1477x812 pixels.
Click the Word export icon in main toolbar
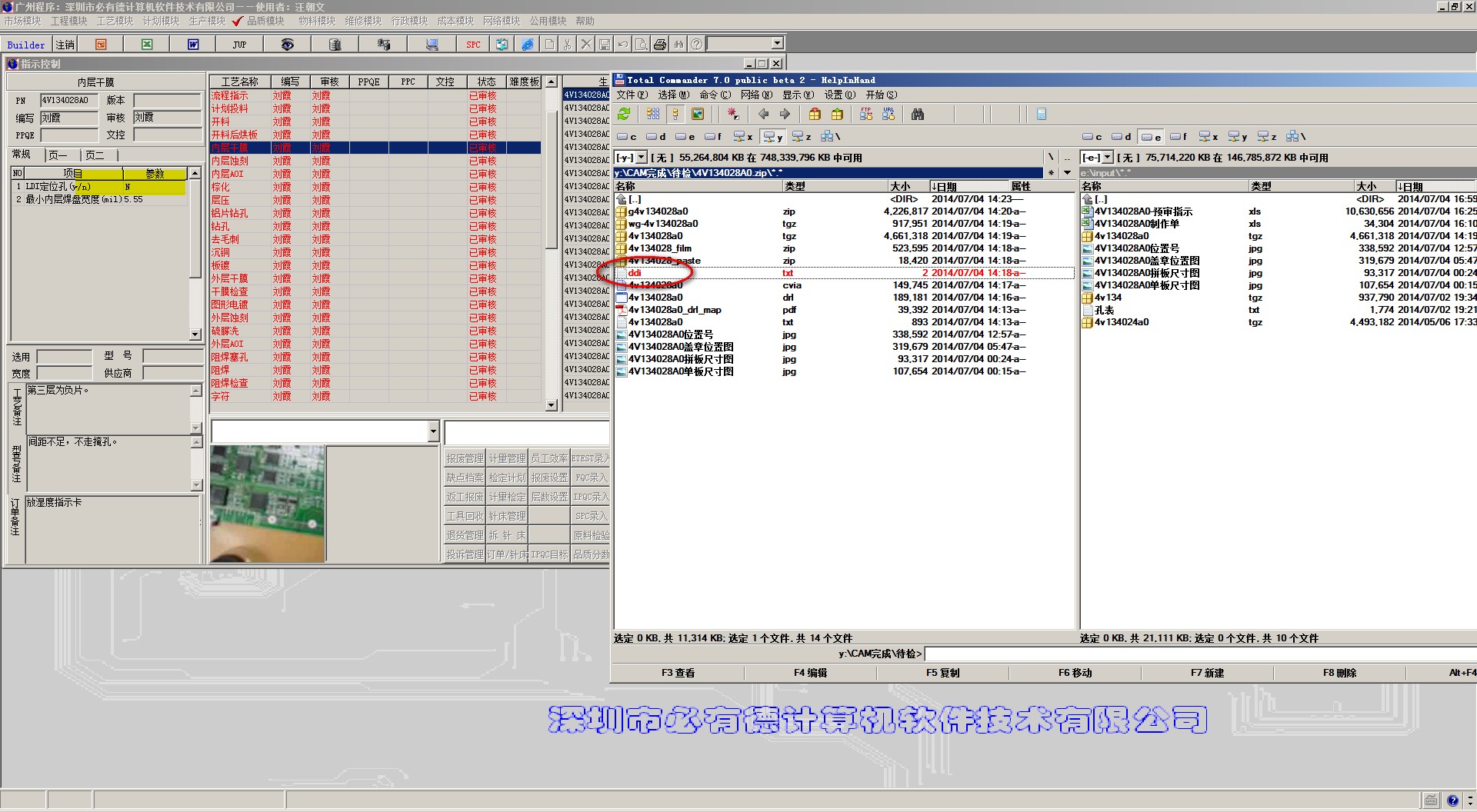[193, 45]
